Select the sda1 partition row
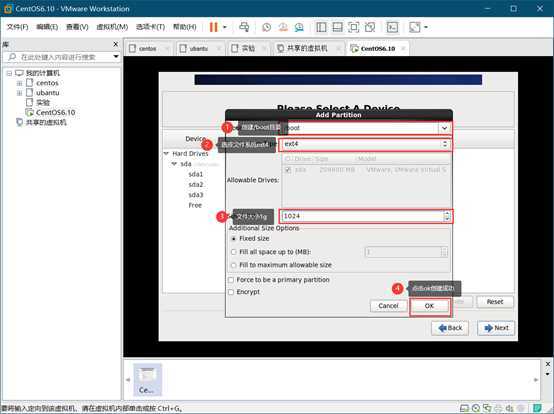 tap(196, 174)
